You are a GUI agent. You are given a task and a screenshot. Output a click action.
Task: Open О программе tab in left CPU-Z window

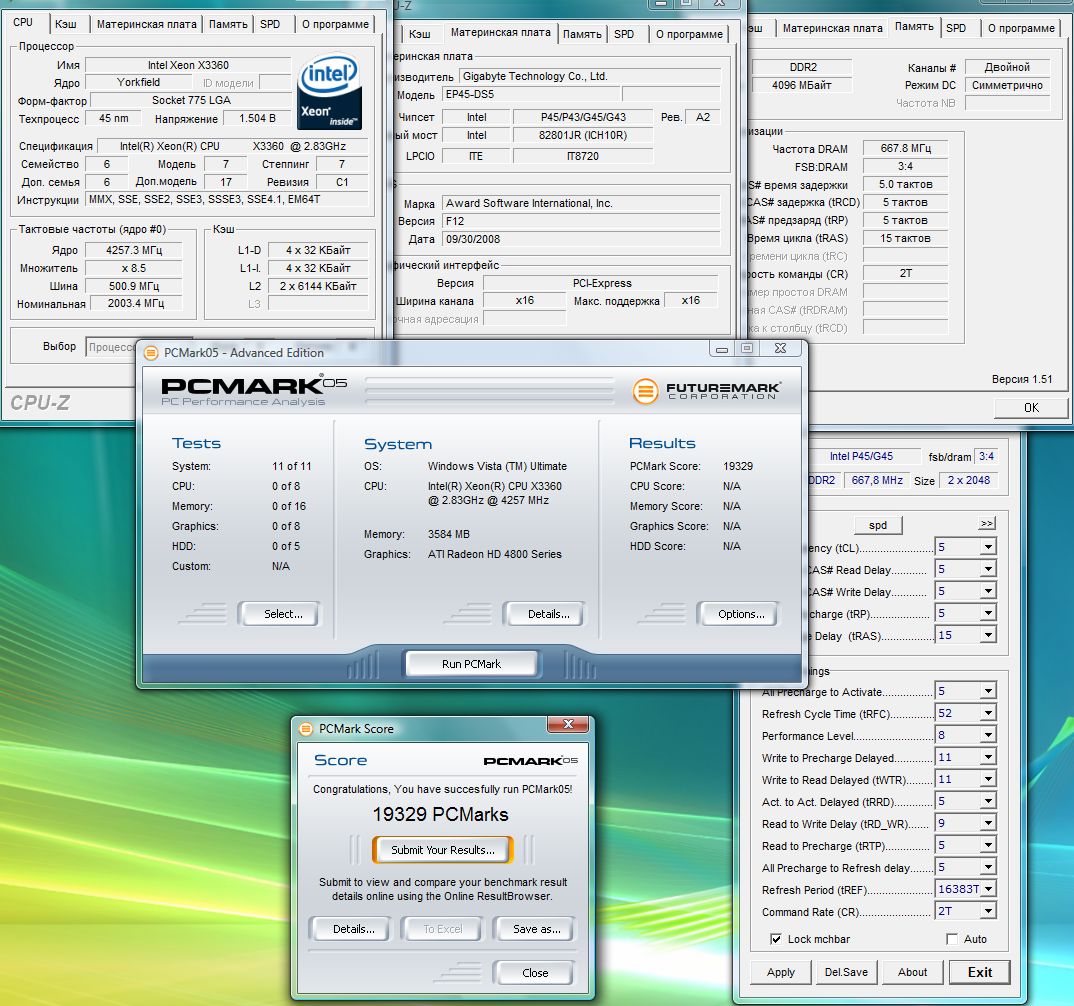(x=336, y=24)
